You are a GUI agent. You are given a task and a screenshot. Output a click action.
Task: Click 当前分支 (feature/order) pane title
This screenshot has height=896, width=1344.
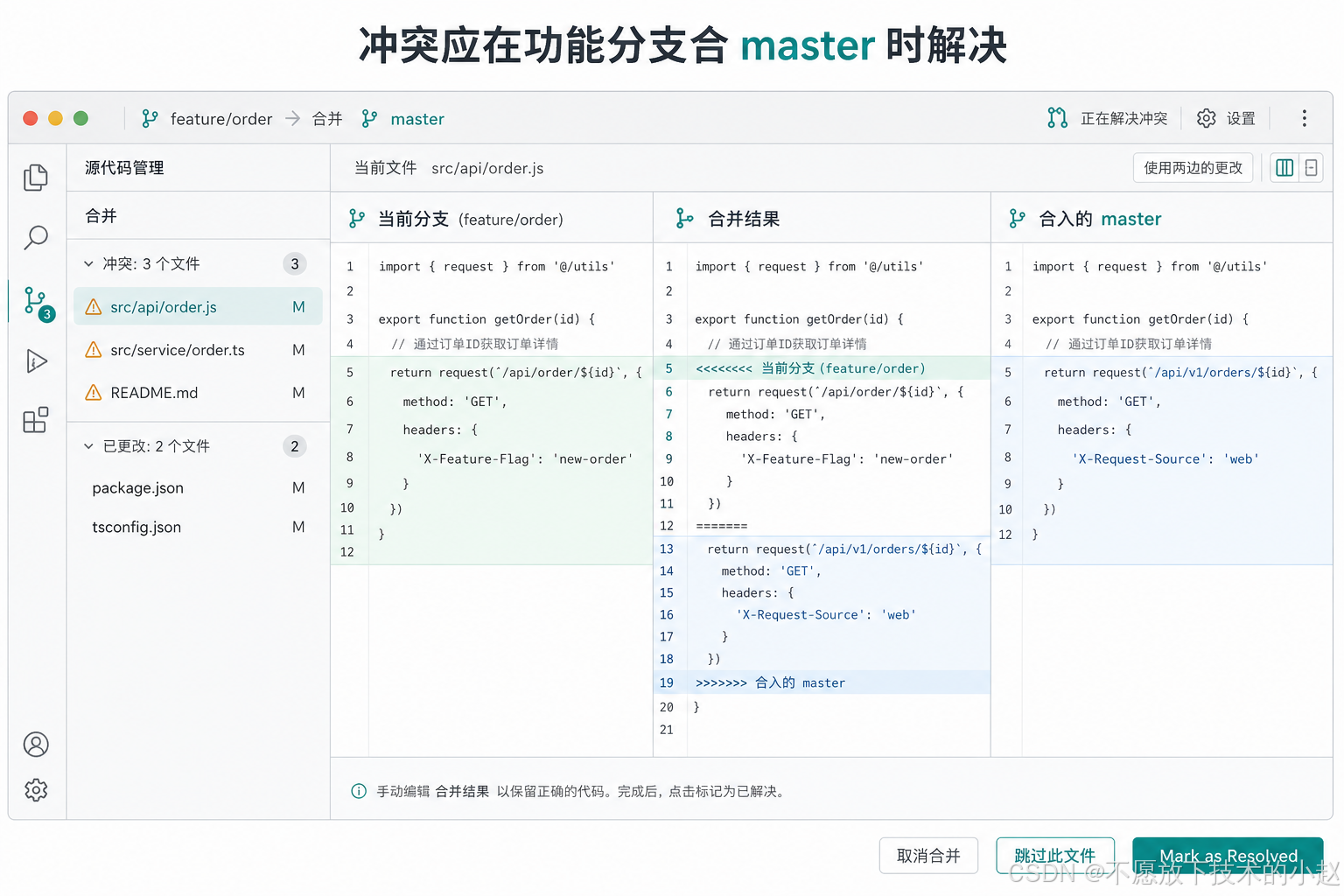[470, 219]
